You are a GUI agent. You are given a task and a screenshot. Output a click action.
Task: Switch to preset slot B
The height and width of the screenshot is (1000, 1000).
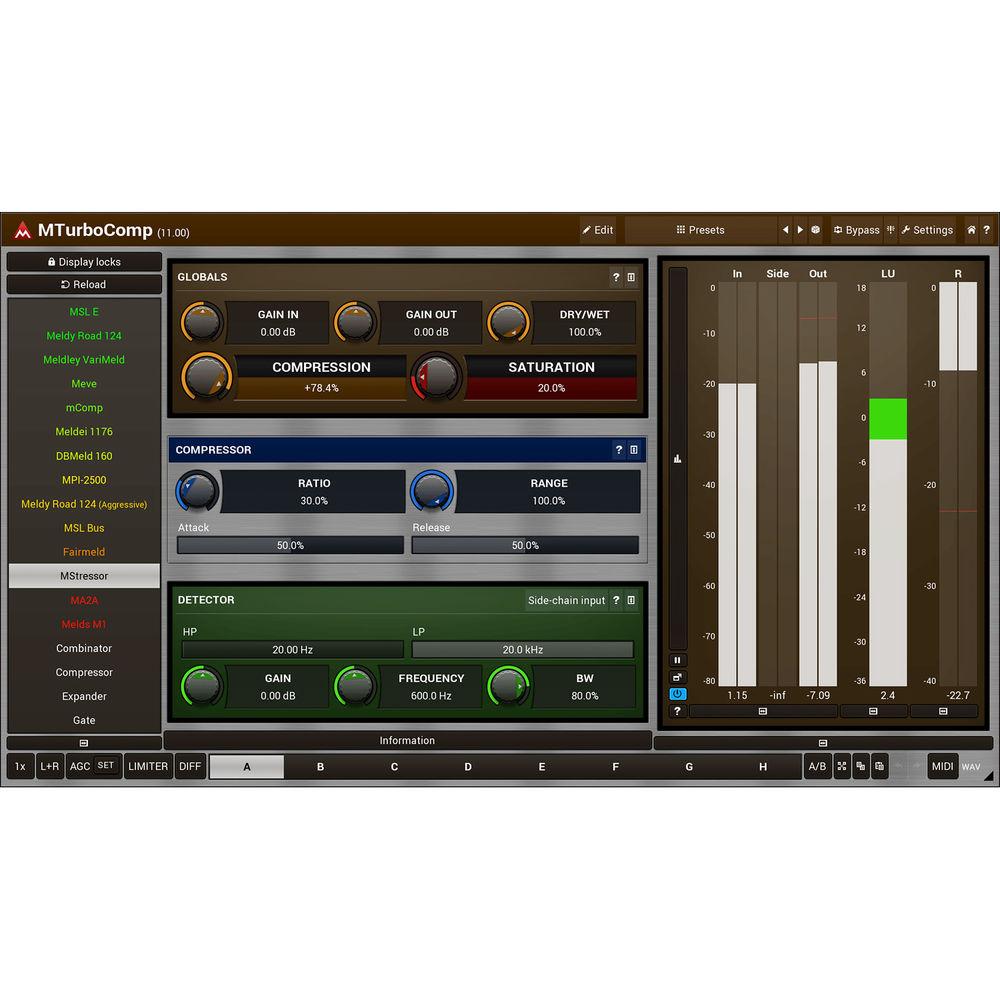pos(320,767)
